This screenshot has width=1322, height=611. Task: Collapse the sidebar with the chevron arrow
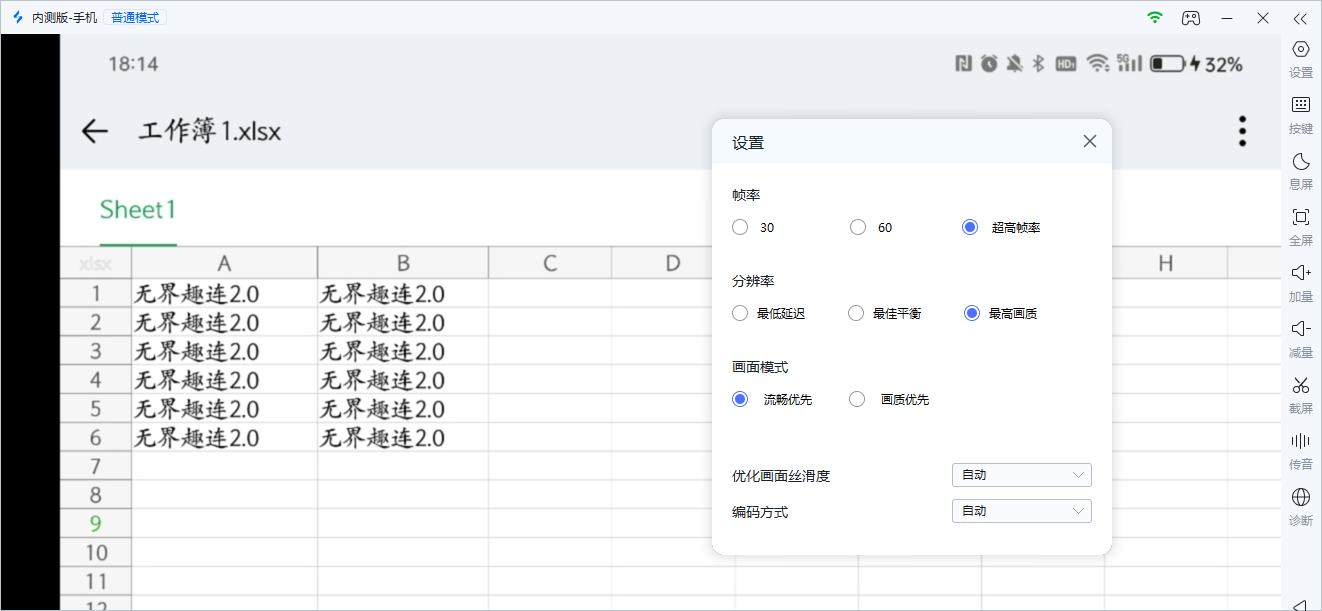tap(1300, 17)
